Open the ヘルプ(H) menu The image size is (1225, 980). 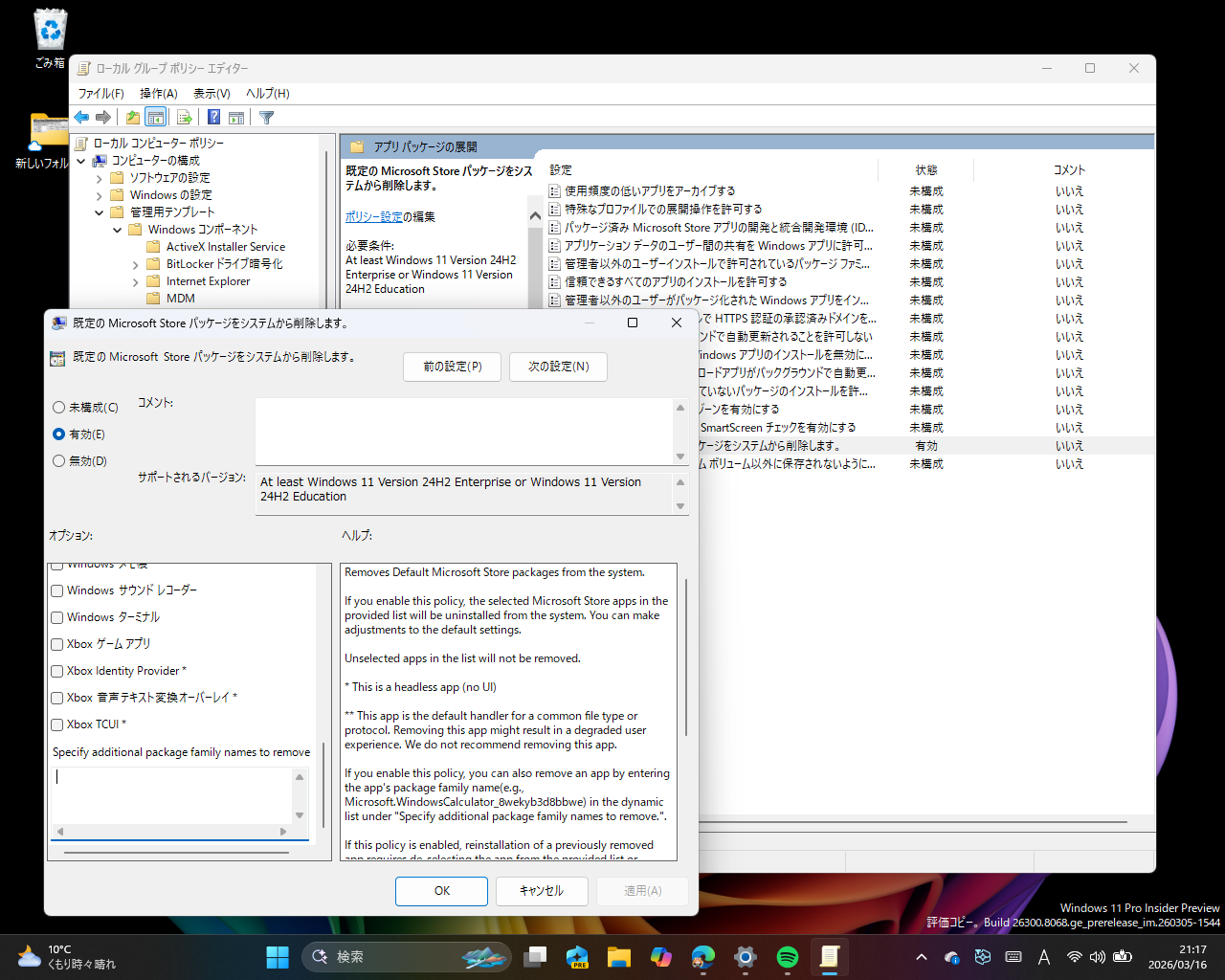(x=268, y=94)
